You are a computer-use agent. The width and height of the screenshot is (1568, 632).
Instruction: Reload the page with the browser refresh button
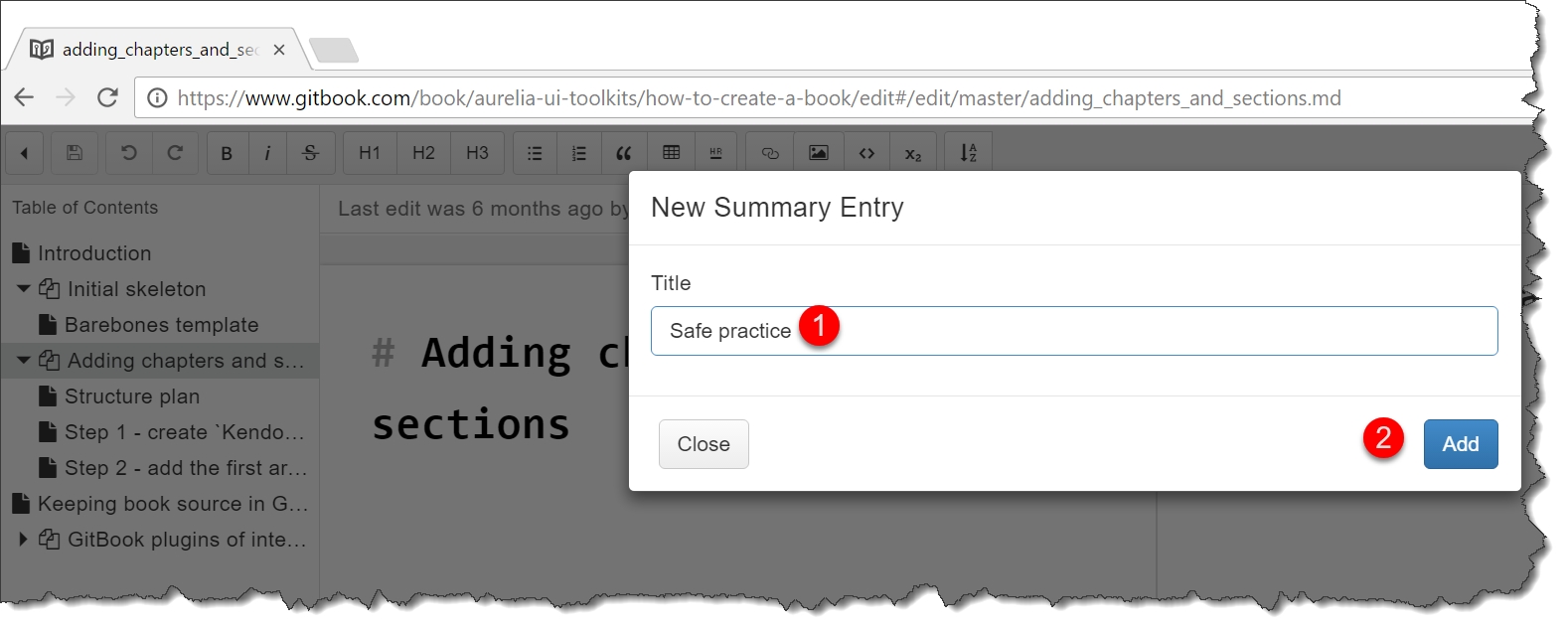(x=107, y=97)
